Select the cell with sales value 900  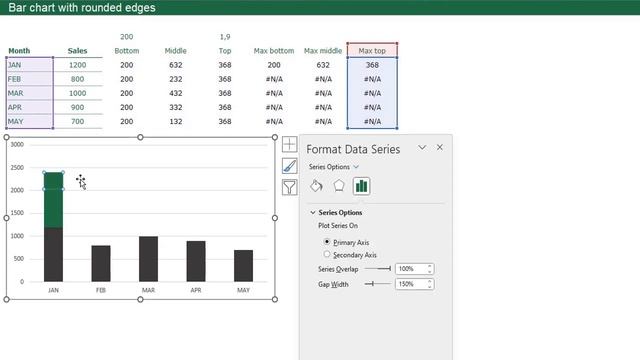(x=78, y=107)
